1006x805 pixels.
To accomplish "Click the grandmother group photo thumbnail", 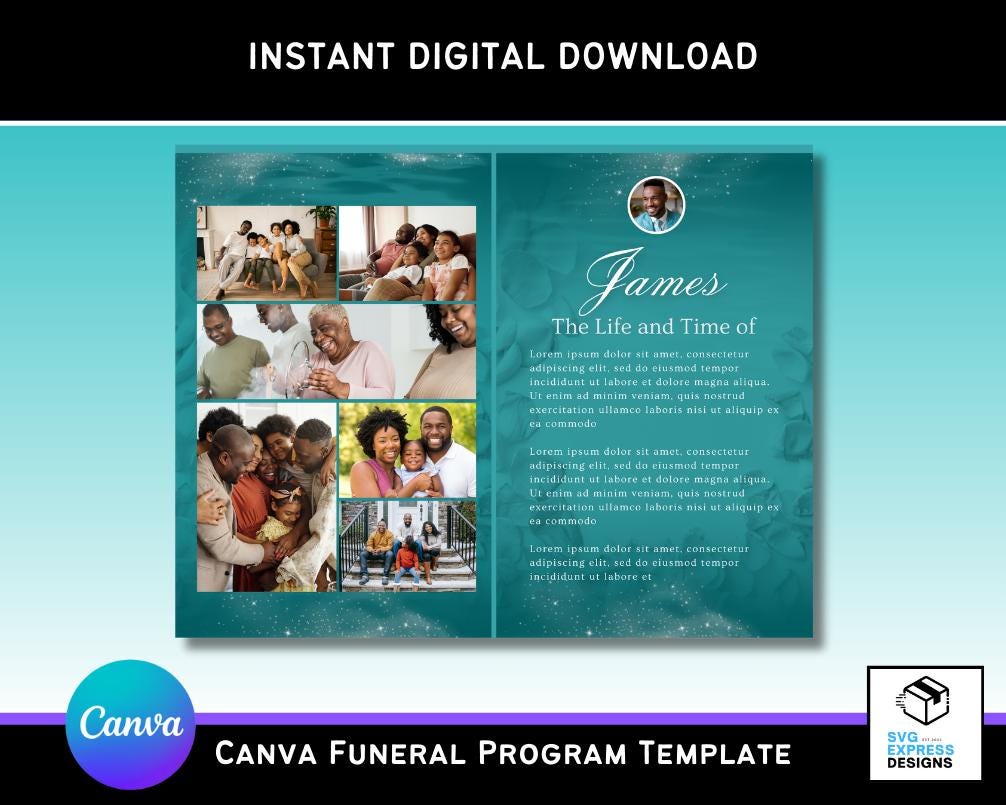I will [x=335, y=350].
